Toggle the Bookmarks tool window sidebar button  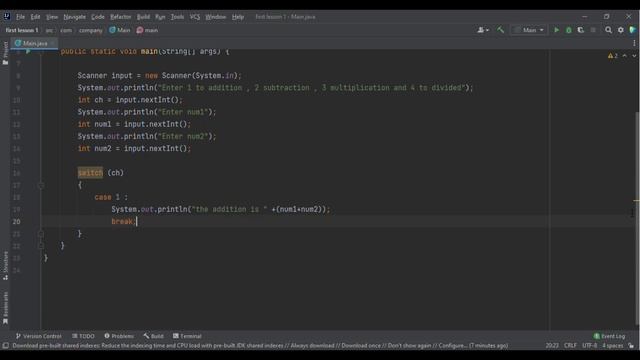[5, 308]
